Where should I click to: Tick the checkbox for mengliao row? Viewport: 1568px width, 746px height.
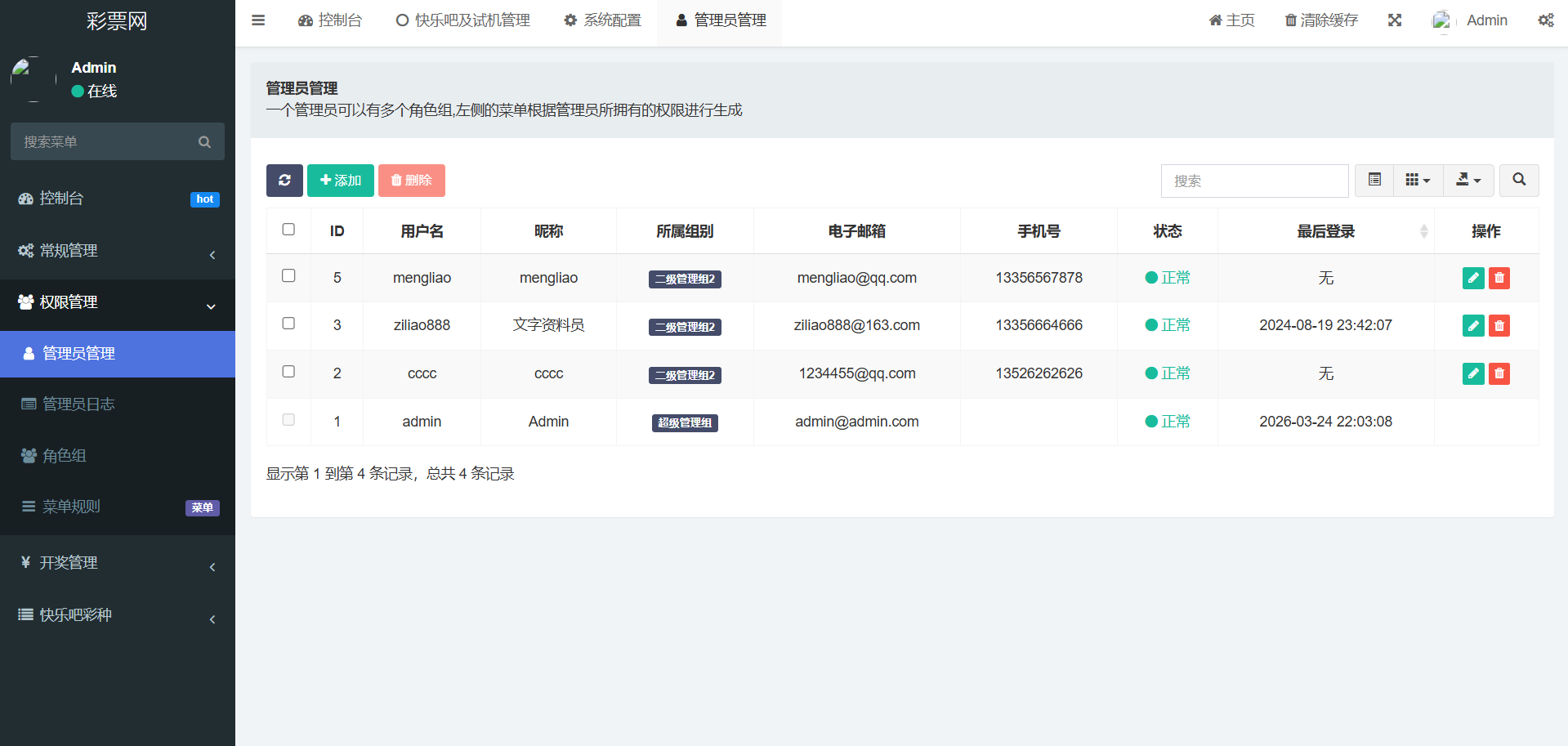[288, 276]
